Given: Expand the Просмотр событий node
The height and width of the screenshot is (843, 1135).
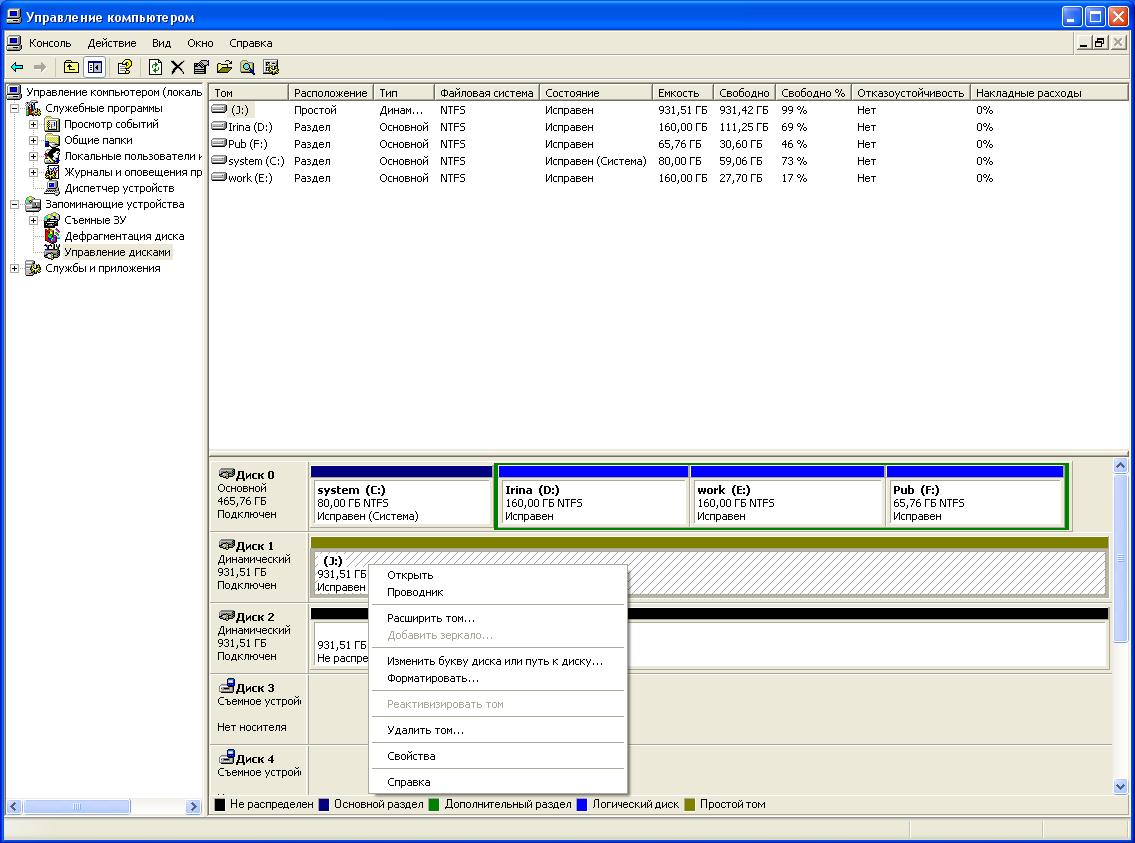Looking at the screenshot, I should 33,124.
